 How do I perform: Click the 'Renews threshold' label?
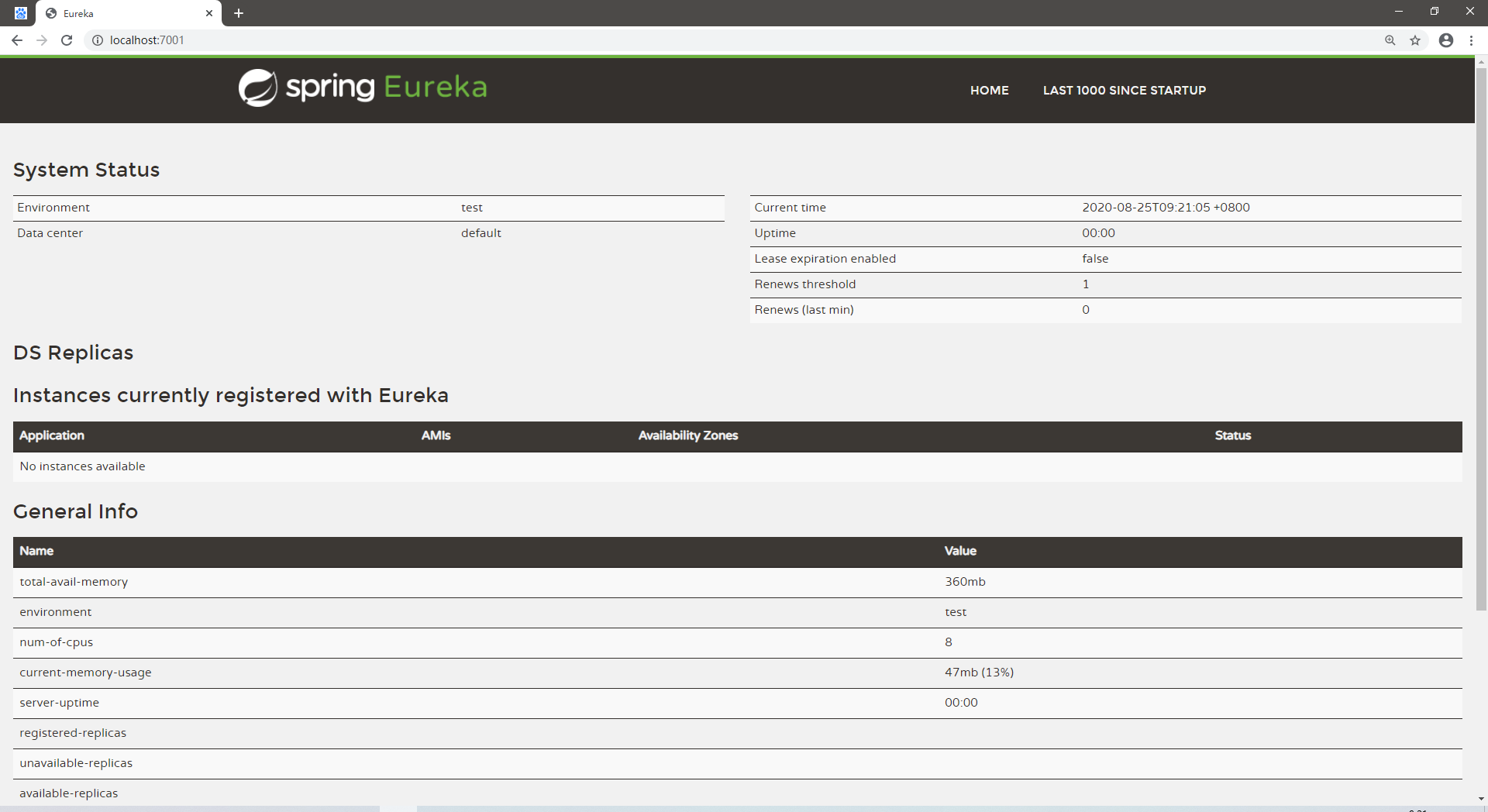point(805,284)
